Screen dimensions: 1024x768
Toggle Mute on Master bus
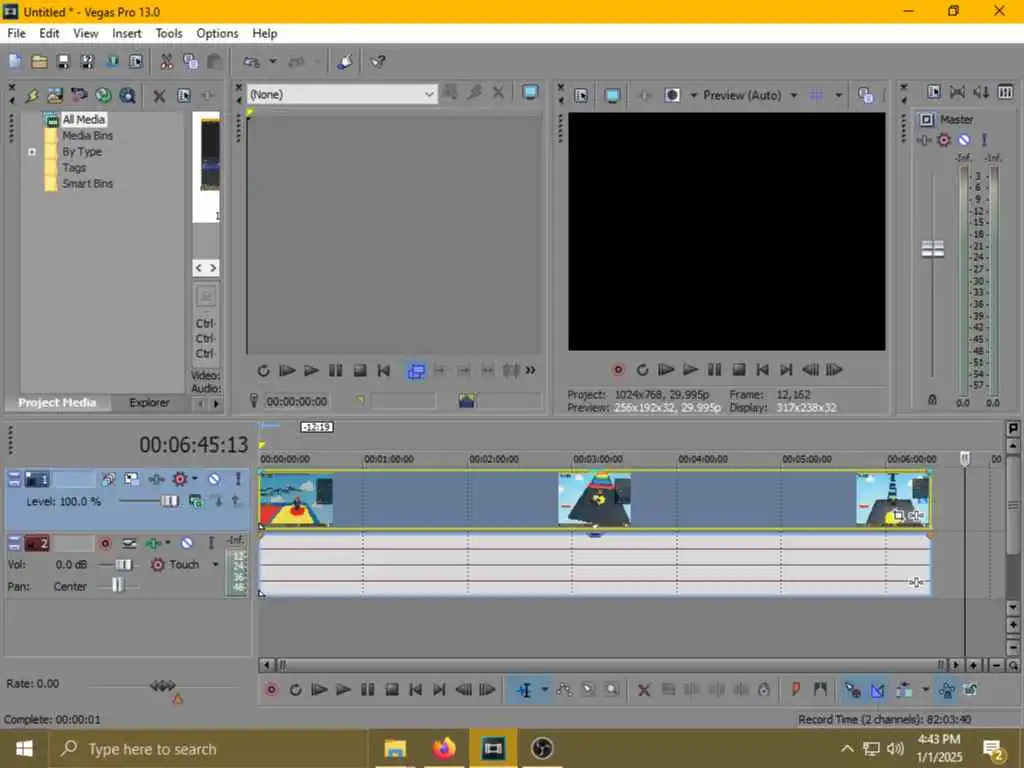(964, 140)
